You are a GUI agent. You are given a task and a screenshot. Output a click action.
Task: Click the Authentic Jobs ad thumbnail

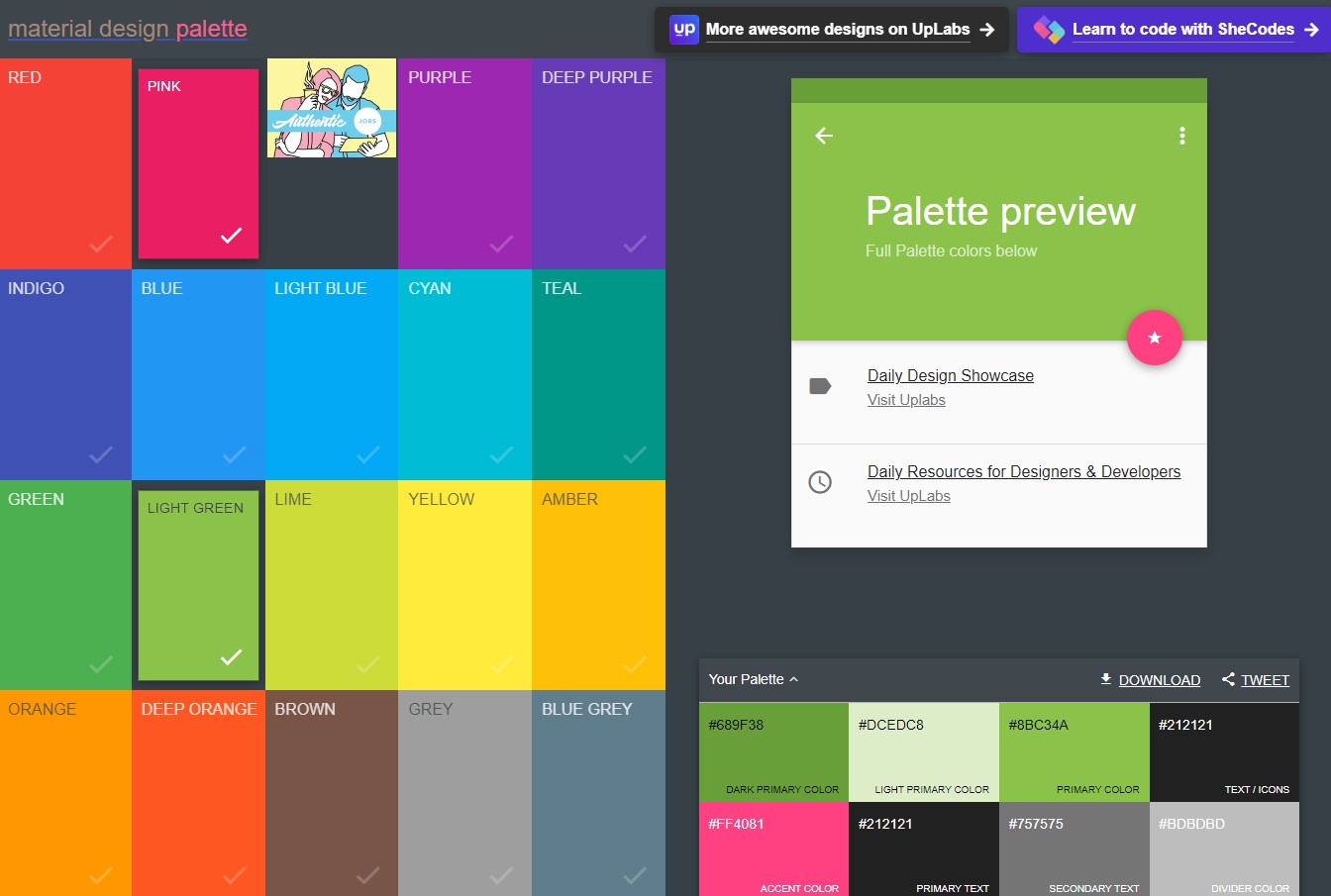[331, 108]
